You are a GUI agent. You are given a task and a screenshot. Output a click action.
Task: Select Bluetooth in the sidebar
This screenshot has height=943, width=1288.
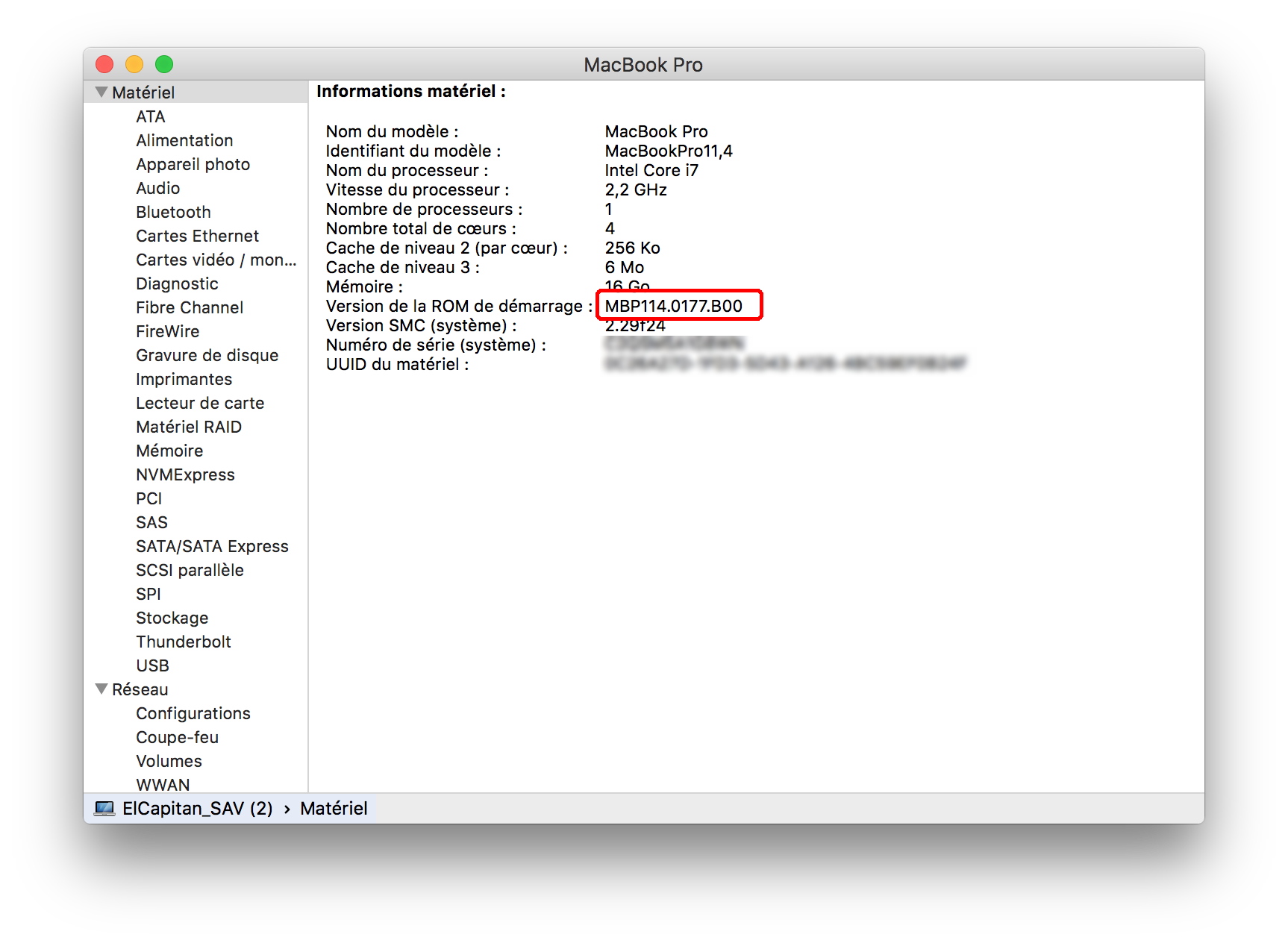coord(173,212)
